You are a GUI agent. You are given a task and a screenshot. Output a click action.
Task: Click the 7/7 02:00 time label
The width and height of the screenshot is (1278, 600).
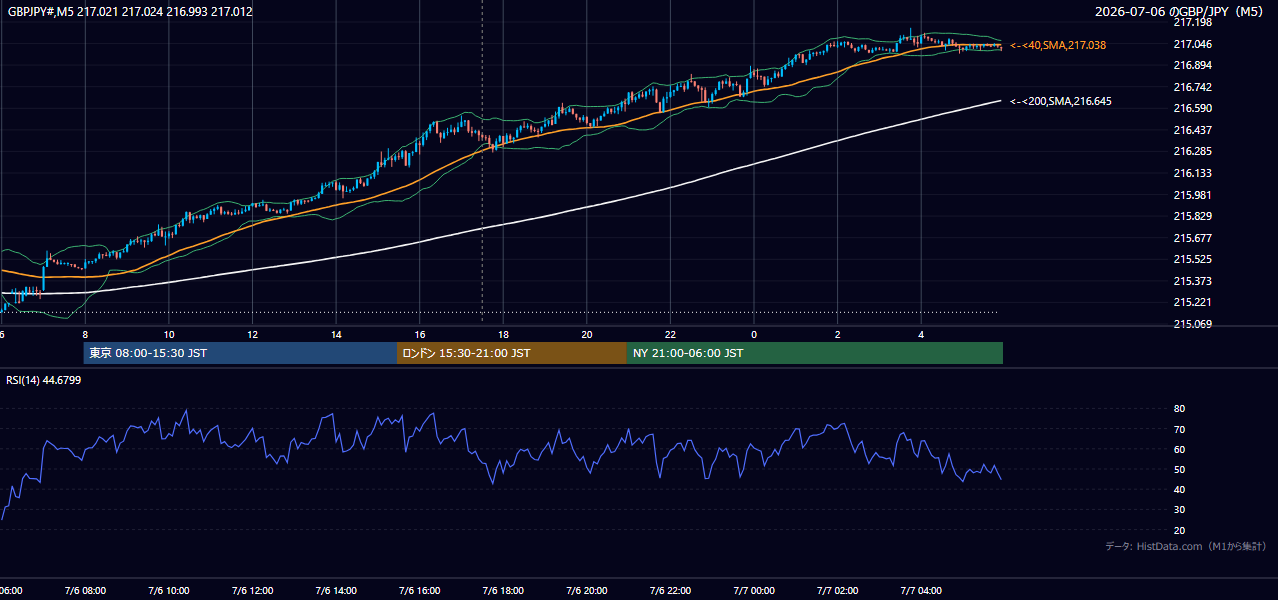point(837,591)
